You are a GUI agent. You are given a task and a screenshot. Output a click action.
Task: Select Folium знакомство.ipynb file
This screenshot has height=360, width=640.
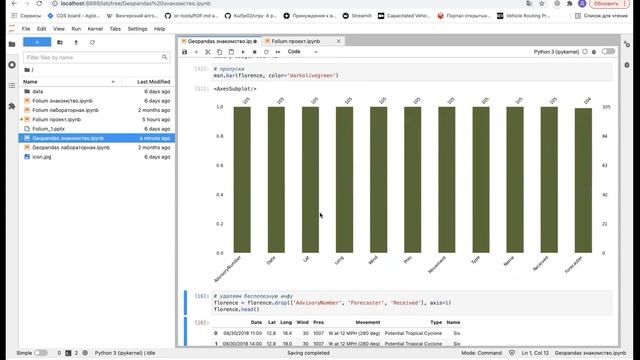click(x=97, y=101)
